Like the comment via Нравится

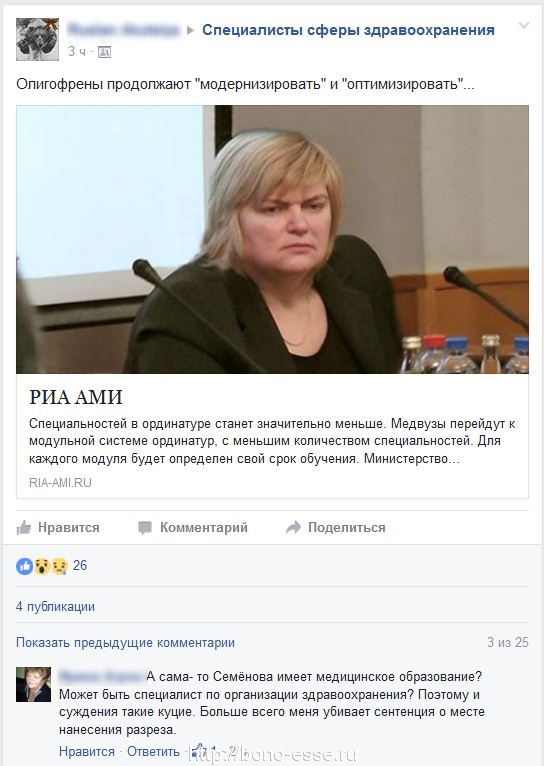pos(87,751)
